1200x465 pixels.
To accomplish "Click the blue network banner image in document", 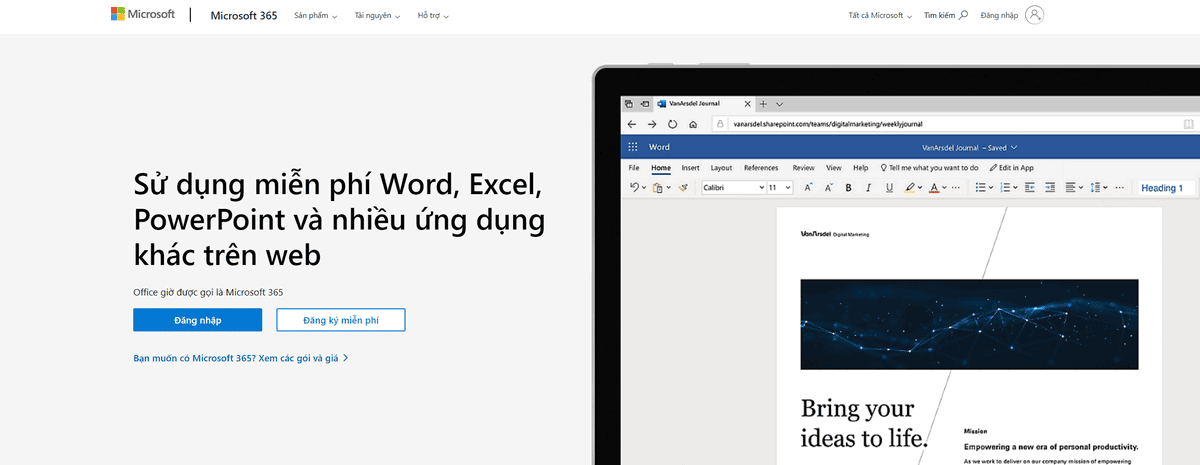I will click(969, 324).
